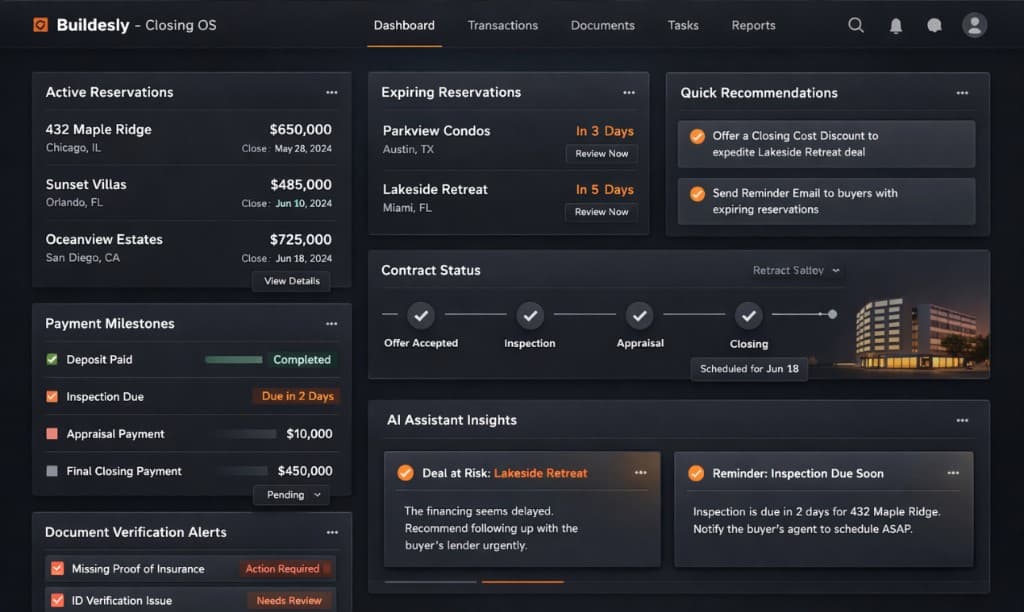Open the notifications bell icon
This screenshot has width=1024, height=612.
click(895, 24)
